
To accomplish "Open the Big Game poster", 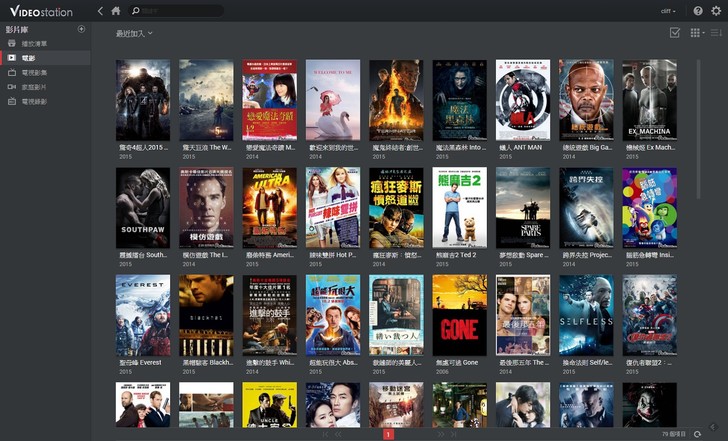I will [x=586, y=100].
